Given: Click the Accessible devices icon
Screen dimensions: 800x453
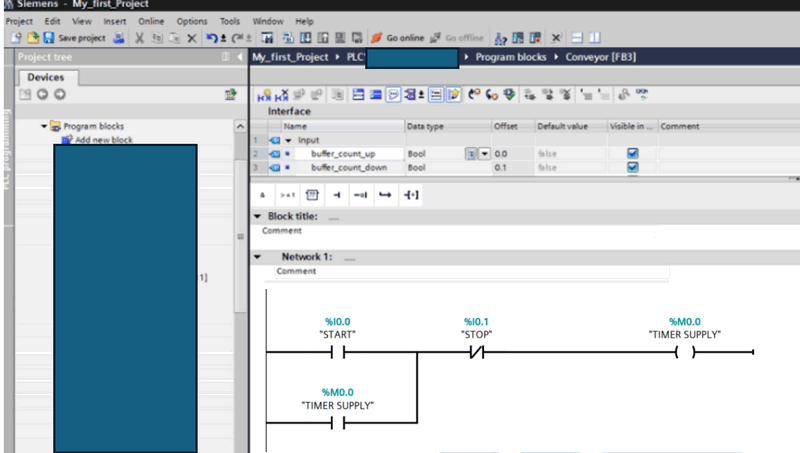Looking at the screenshot, I should coord(501,38).
